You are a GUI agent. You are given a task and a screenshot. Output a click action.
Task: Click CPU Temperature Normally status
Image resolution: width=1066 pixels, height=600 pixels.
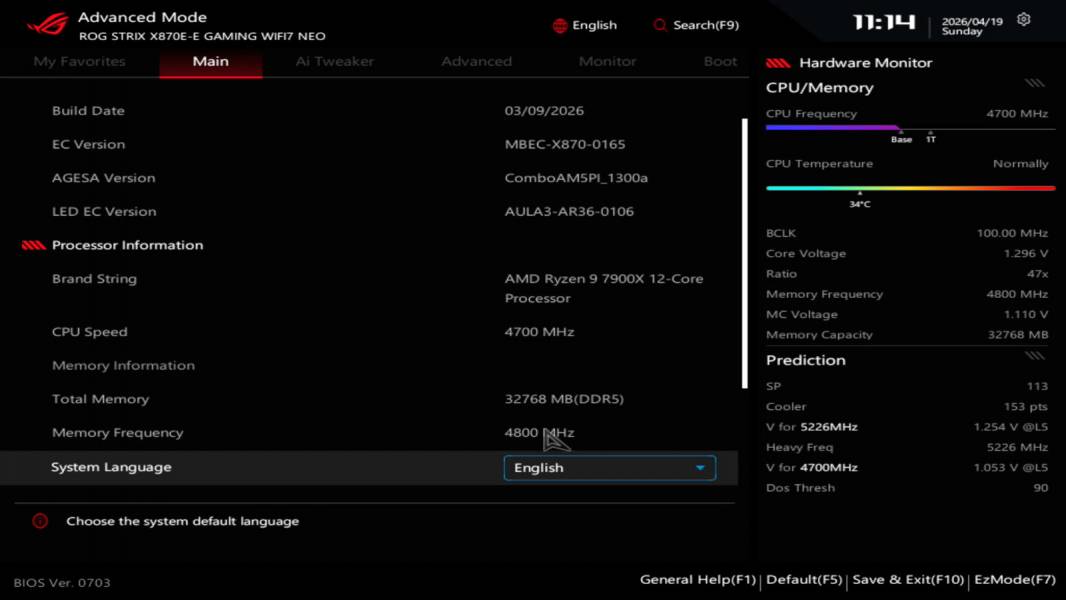click(x=1020, y=164)
